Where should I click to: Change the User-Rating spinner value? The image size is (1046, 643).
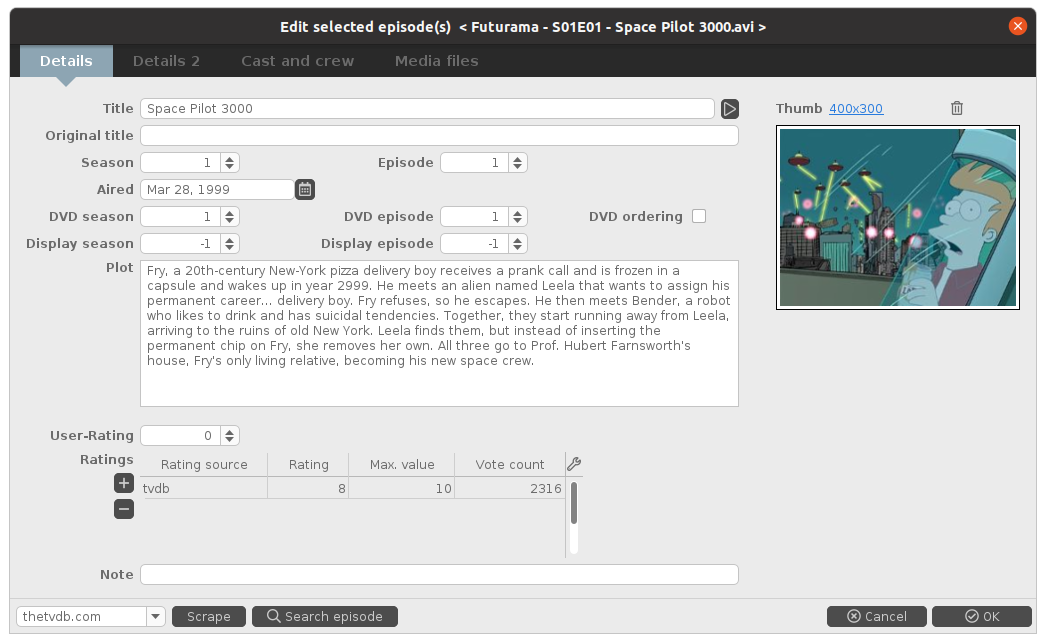(229, 435)
